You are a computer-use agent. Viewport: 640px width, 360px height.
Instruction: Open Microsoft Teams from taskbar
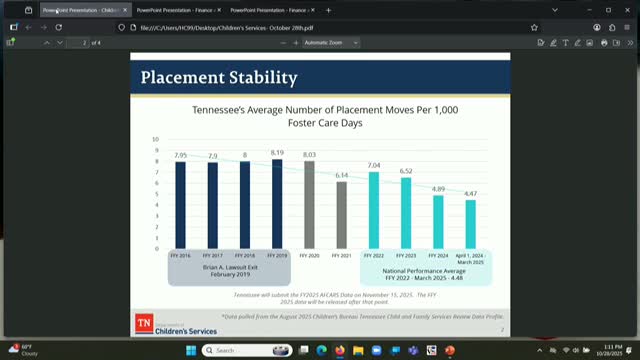tap(413, 350)
